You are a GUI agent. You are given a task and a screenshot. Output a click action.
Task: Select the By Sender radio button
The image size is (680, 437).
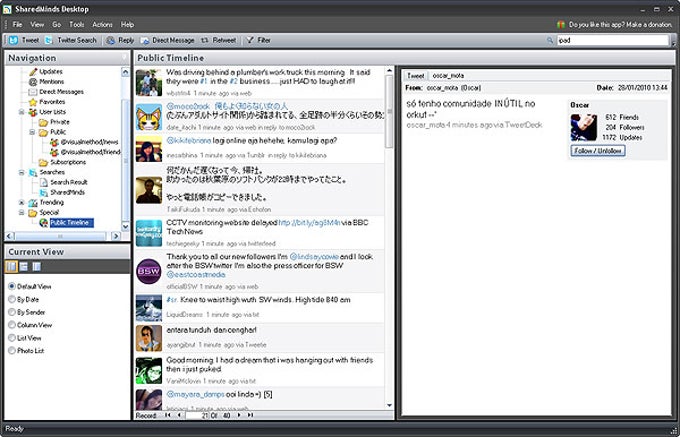click(x=12, y=312)
